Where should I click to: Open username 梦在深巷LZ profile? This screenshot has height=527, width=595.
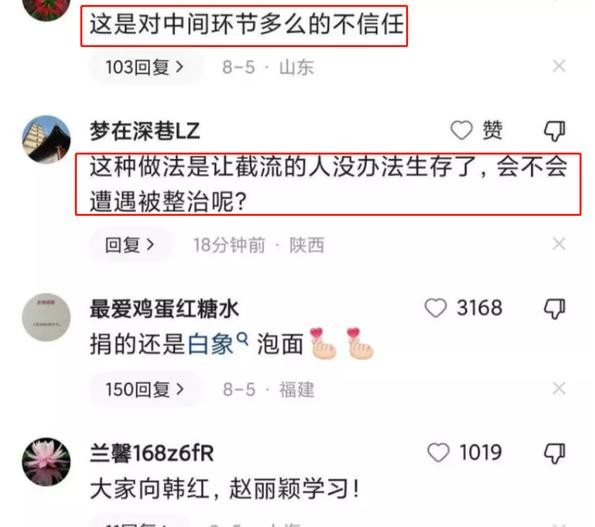(x=145, y=131)
